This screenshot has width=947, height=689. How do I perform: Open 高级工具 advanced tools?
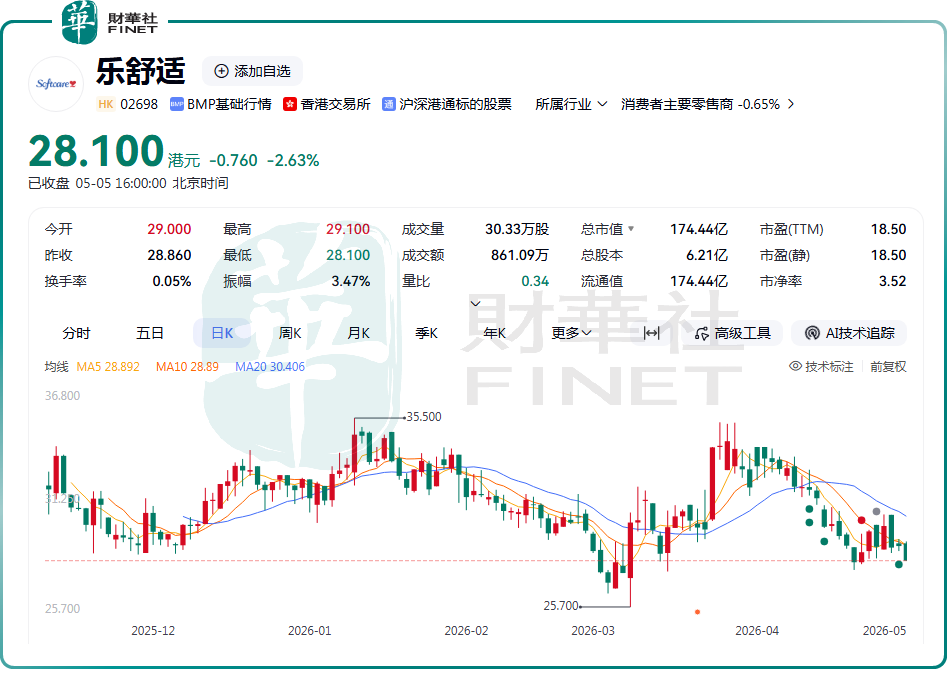pos(733,333)
